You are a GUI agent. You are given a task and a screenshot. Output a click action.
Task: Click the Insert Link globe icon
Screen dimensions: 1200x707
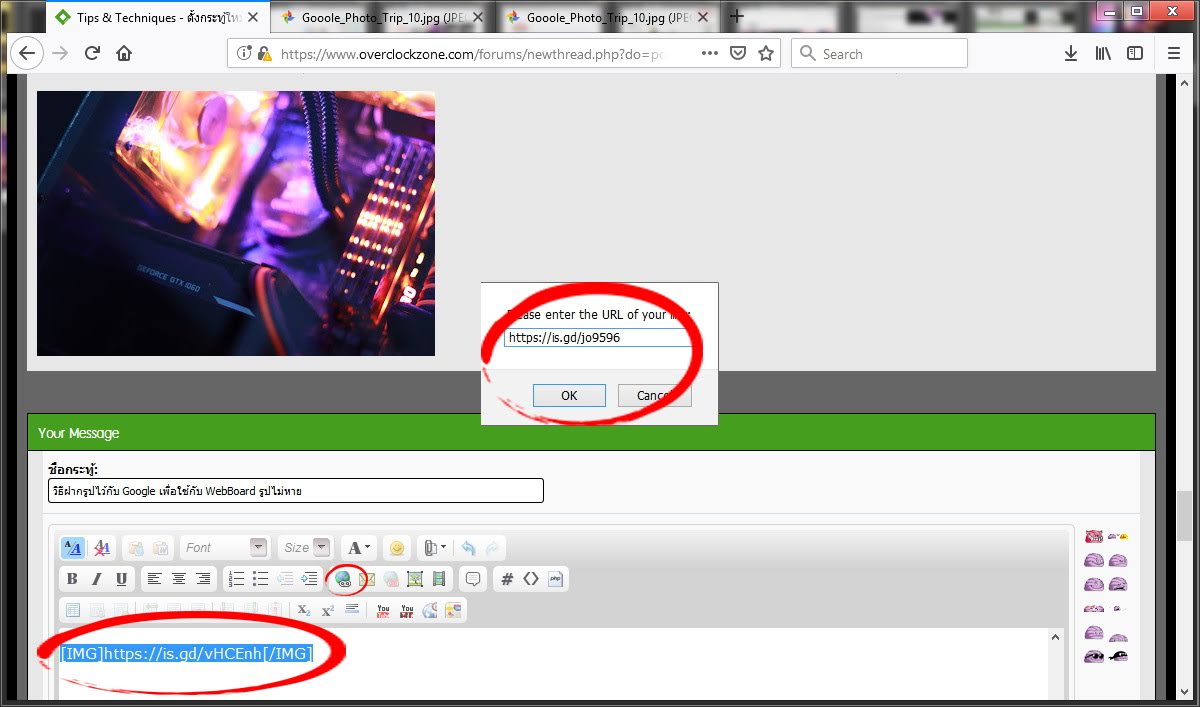click(343, 578)
